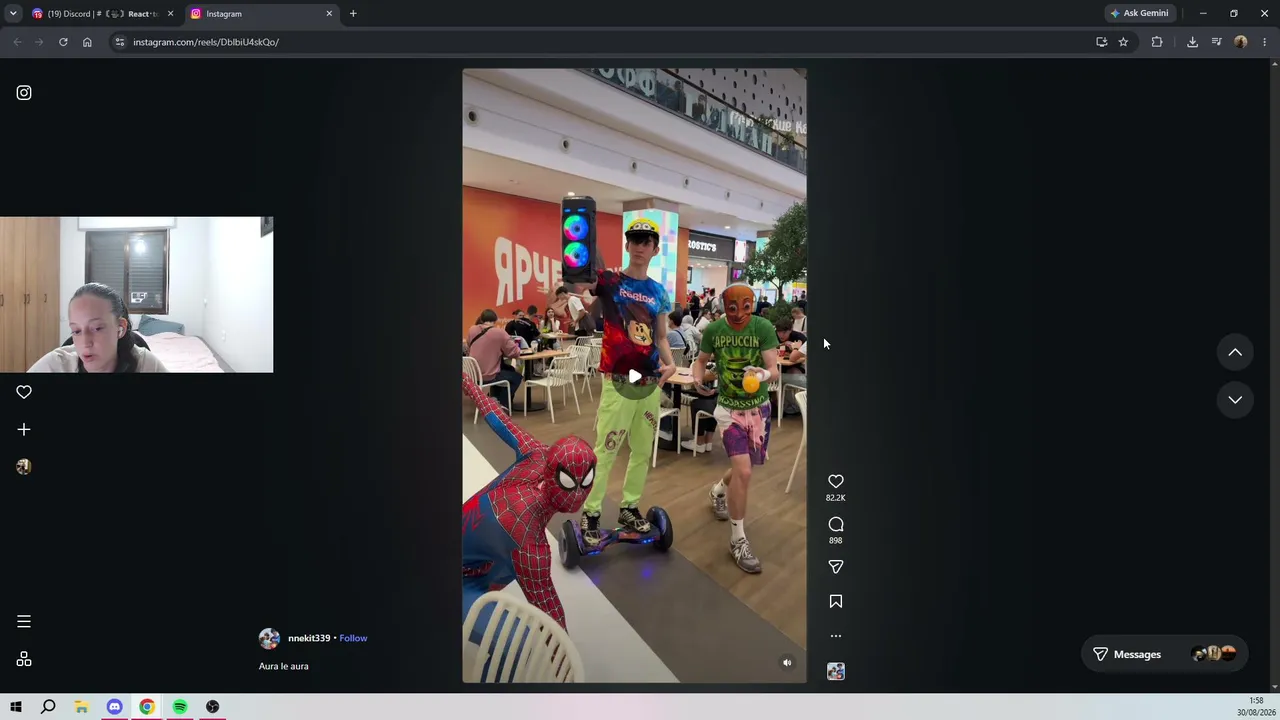The height and width of the screenshot is (720, 1280).
Task: Open Windows taskbar search
Action: point(48,707)
